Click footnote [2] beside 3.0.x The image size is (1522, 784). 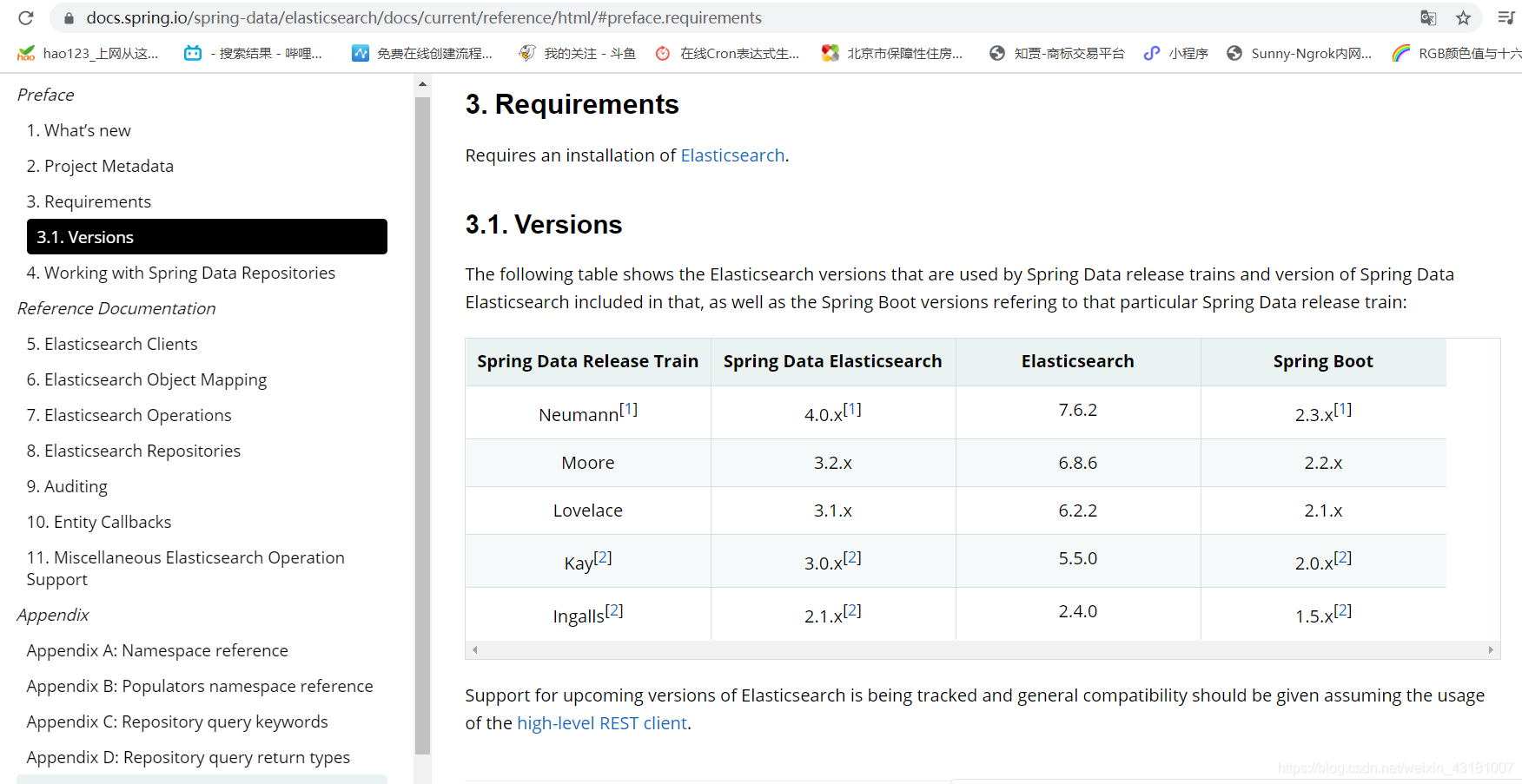852,557
